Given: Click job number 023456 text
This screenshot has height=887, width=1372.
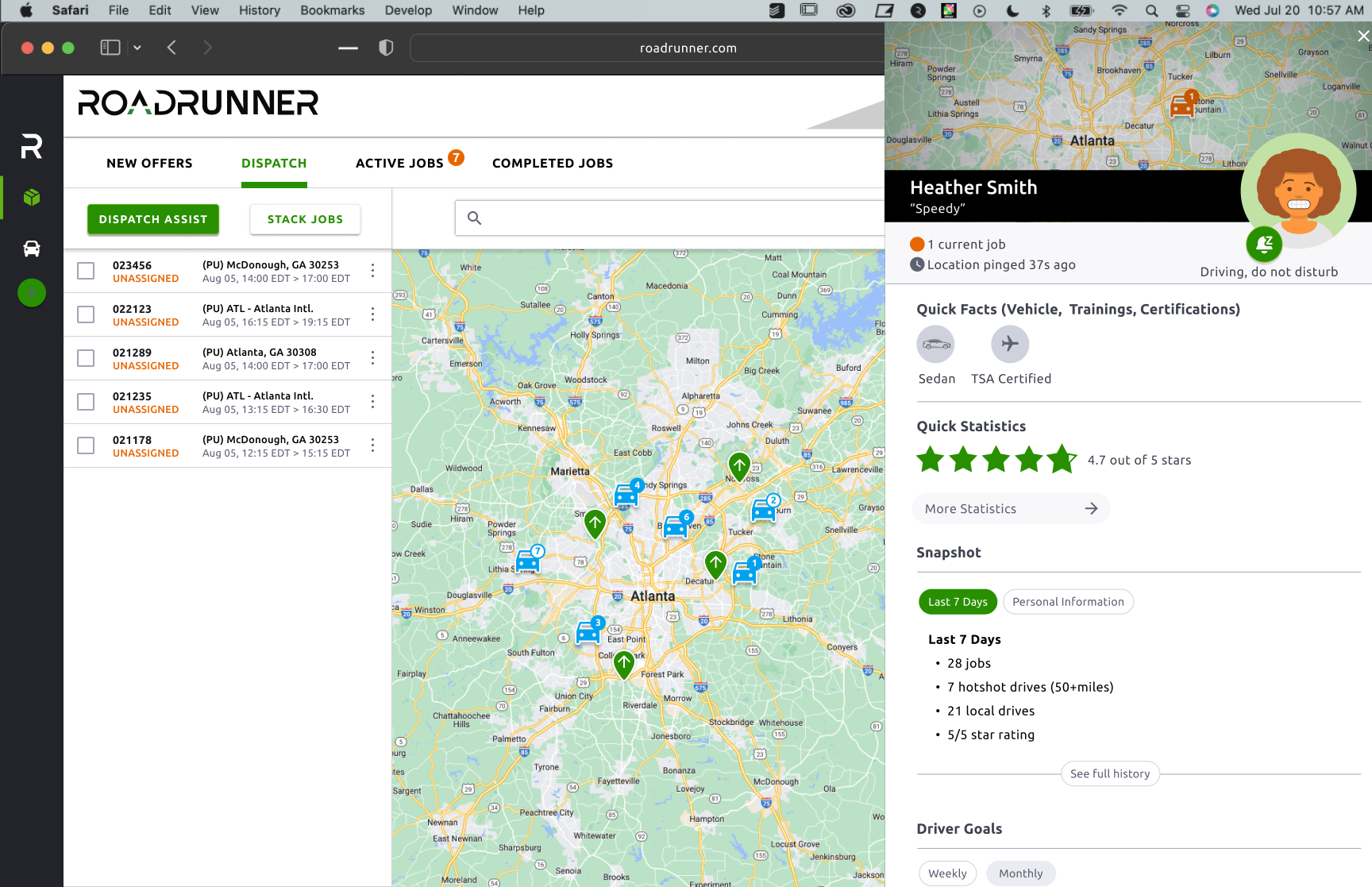Looking at the screenshot, I should (132, 265).
